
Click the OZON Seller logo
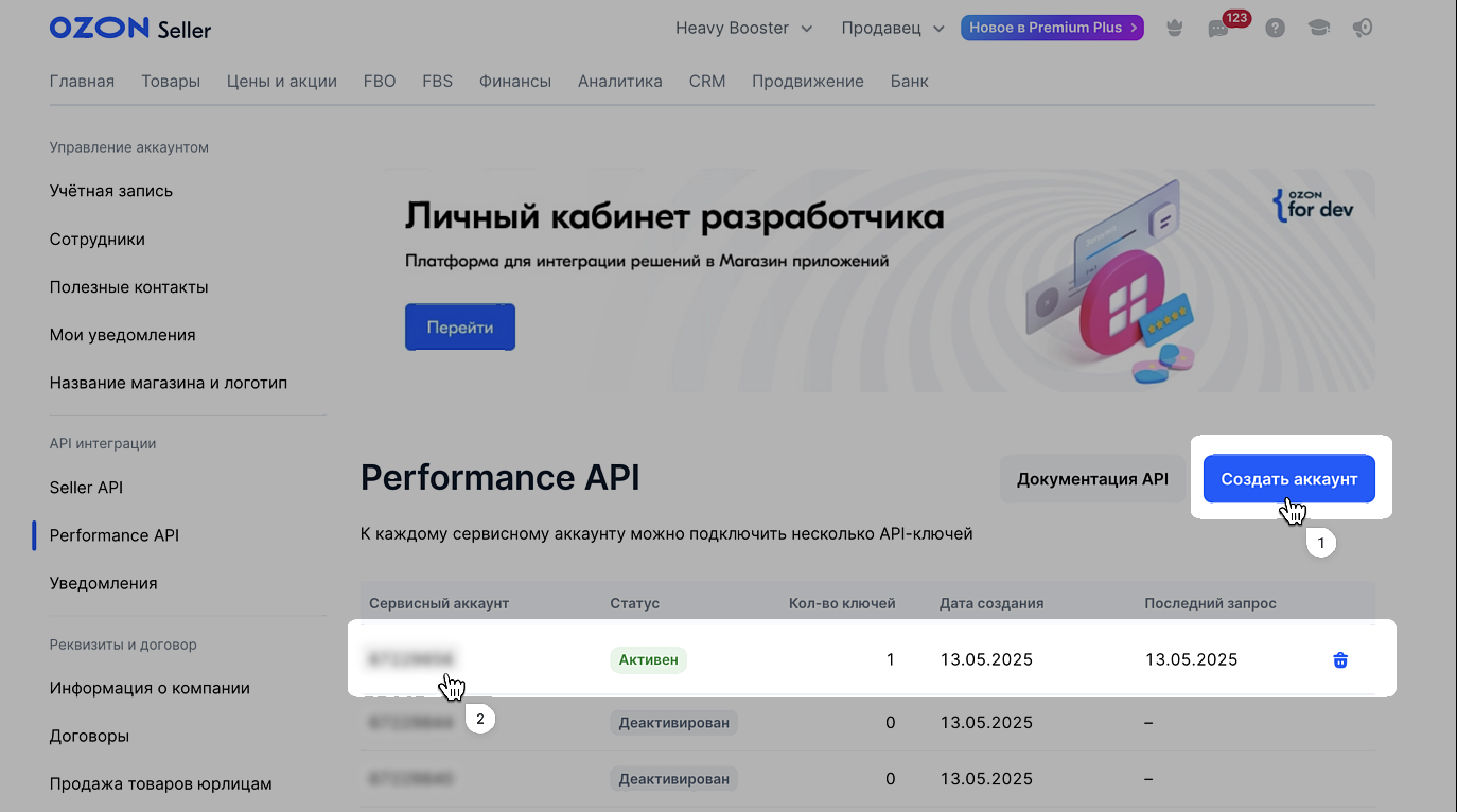point(130,28)
